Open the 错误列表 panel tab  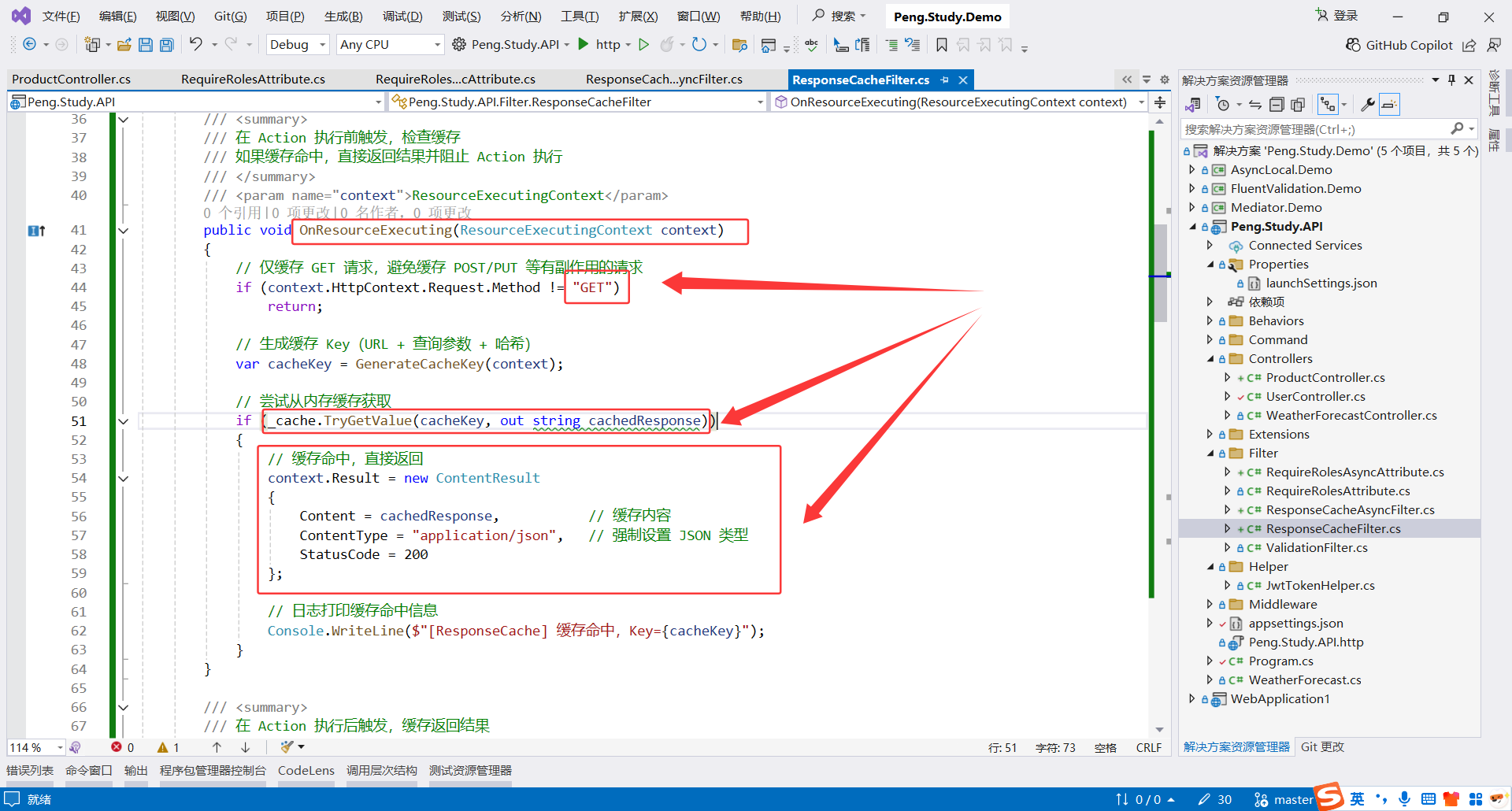[30, 770]
